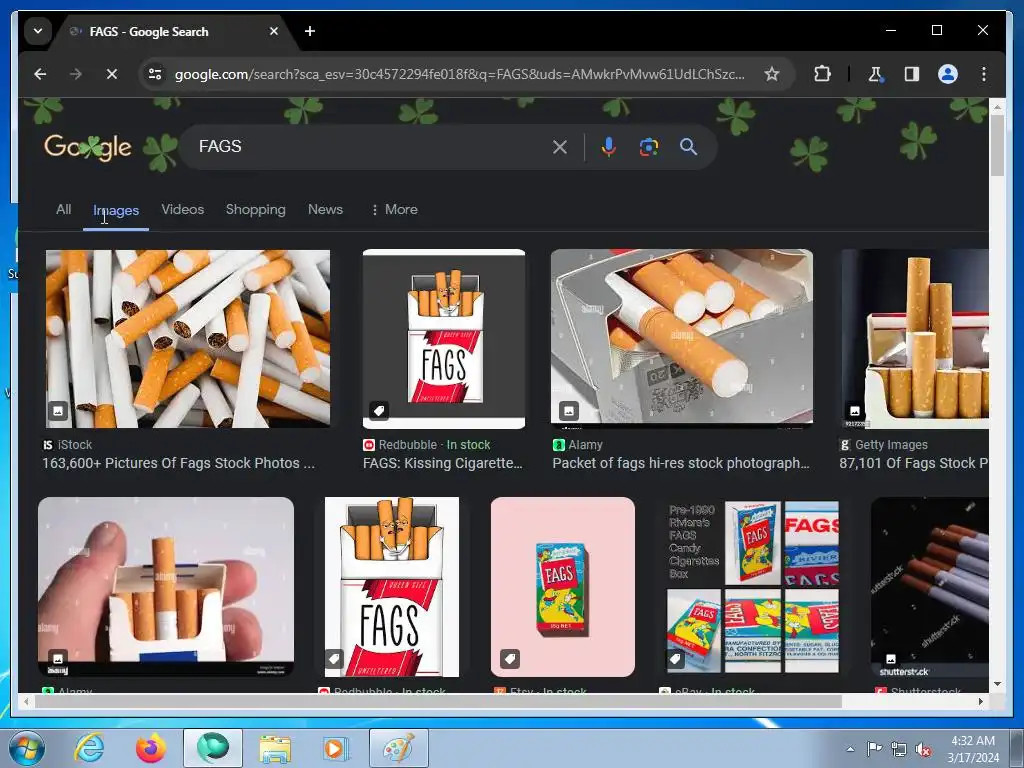Search by image with Google Lens
1024x768 pixels.
pos(648,146)
